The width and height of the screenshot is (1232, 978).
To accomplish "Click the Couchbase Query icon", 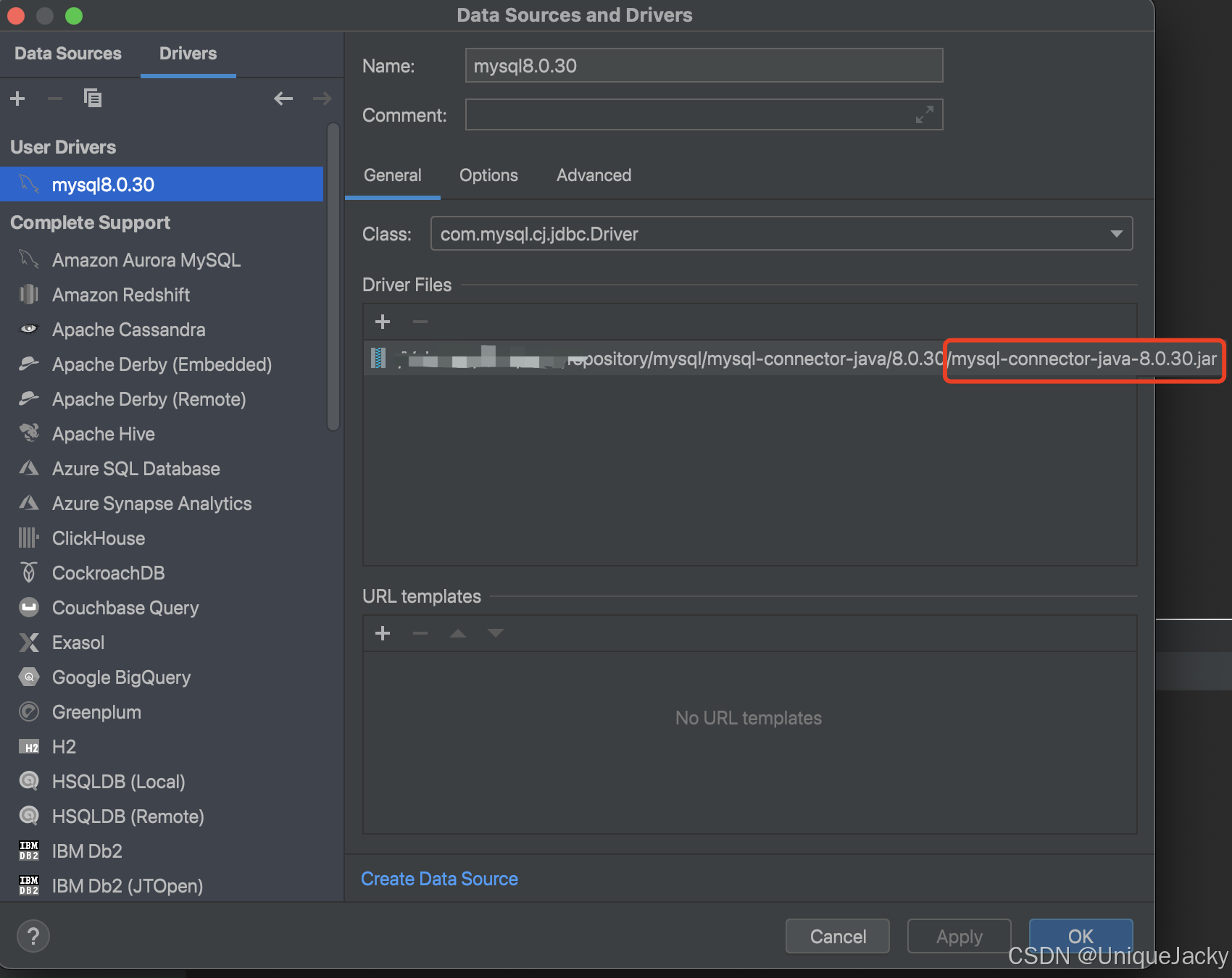I will click(x=29, y=607).
